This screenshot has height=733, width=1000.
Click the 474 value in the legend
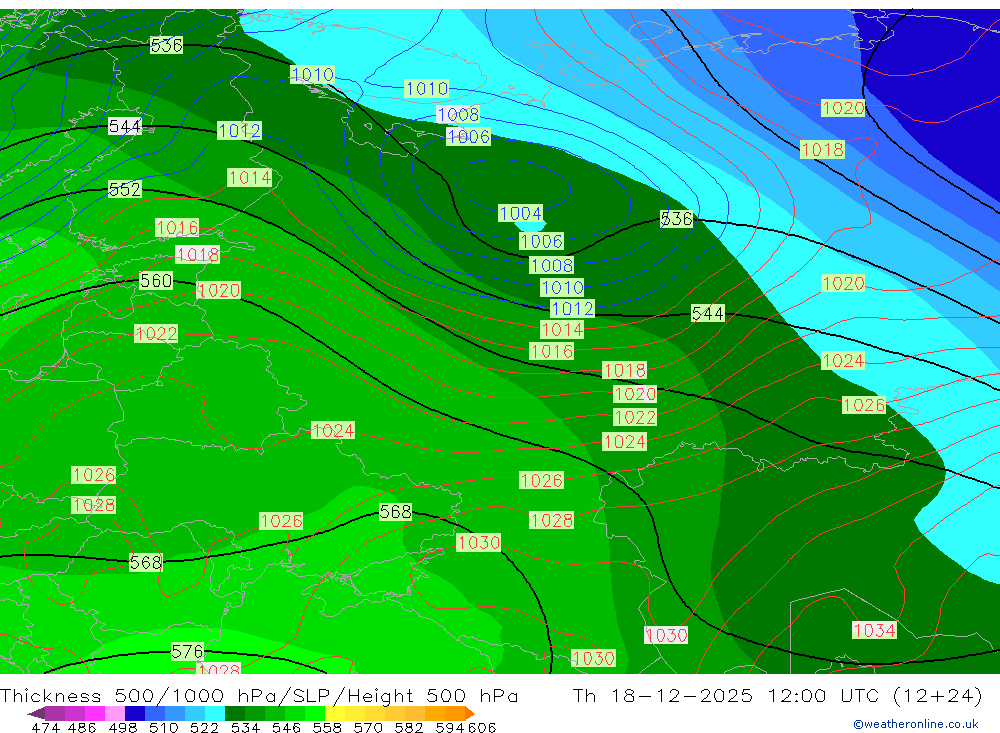pyautogui.click(x=46, y=727)
